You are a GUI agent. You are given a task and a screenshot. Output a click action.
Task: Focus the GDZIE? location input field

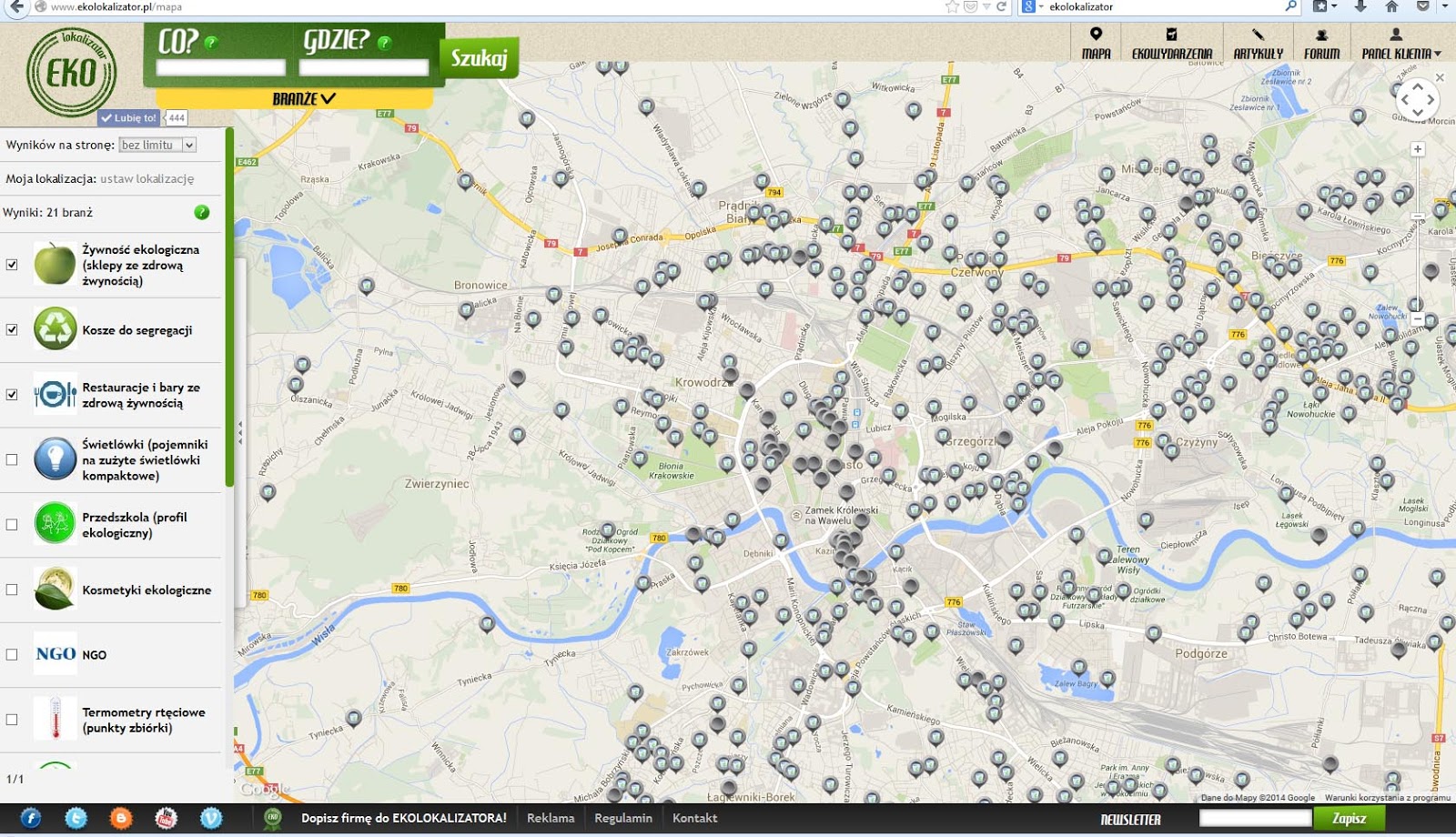pyautogui.click(x=364, y=67)
